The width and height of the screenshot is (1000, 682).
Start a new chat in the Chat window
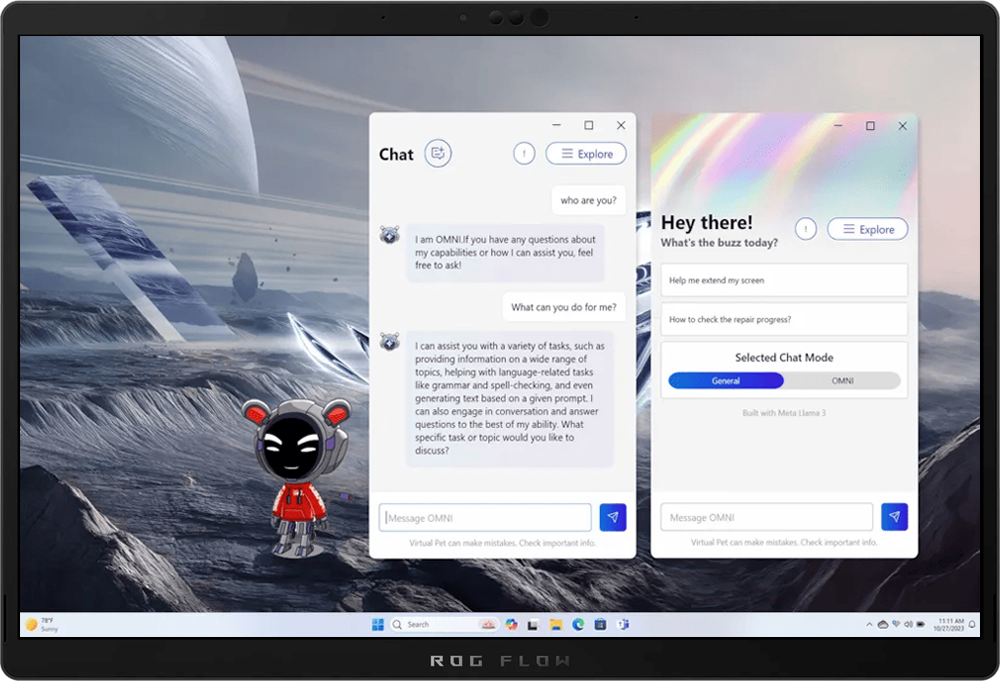[438, 153]
